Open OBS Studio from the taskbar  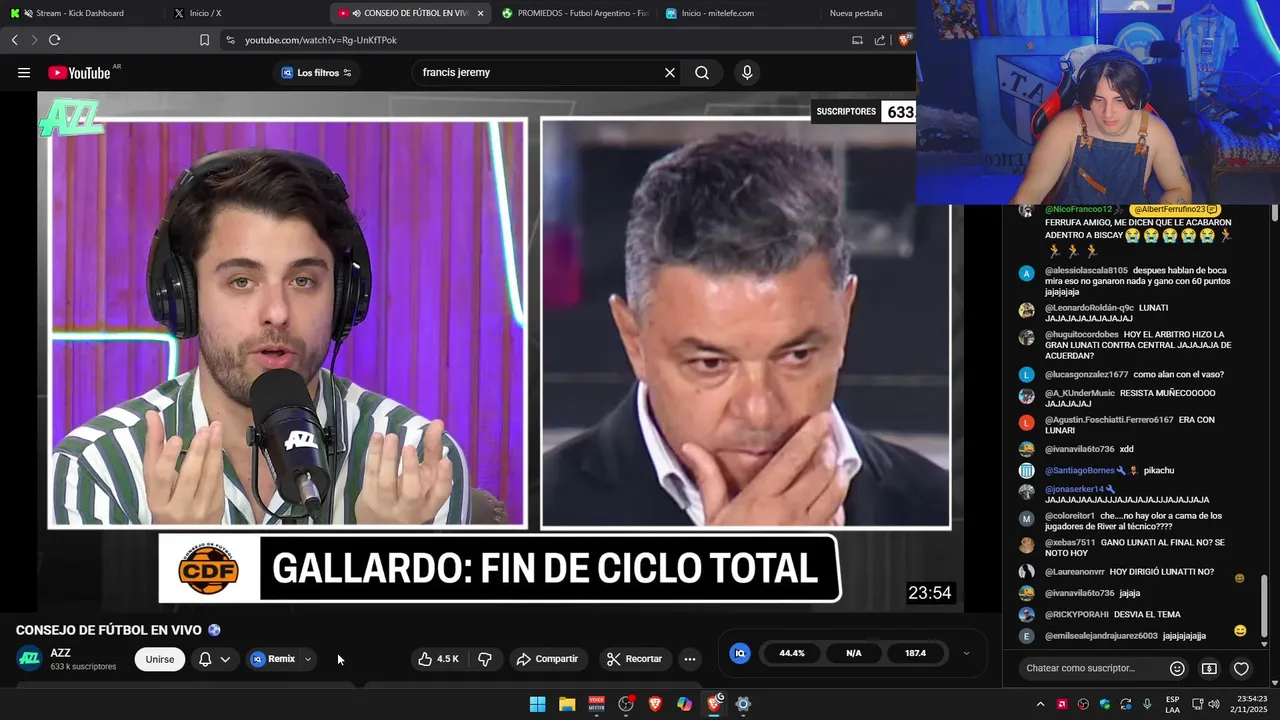pyautogui.click(x=626, y=704)
